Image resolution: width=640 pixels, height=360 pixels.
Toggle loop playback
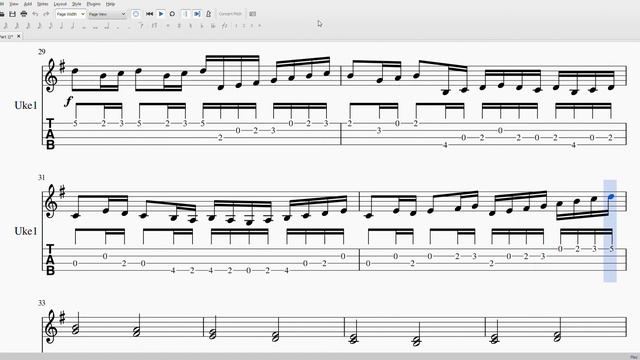tap(172, 14)
